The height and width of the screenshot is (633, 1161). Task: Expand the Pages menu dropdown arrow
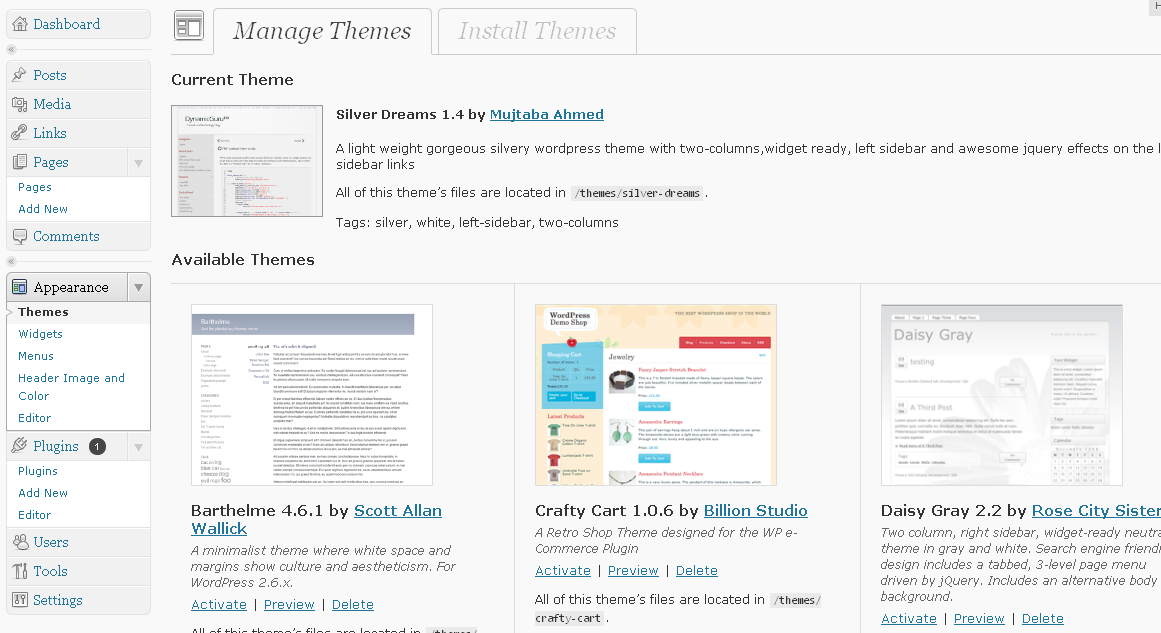[x=137, y=161]
